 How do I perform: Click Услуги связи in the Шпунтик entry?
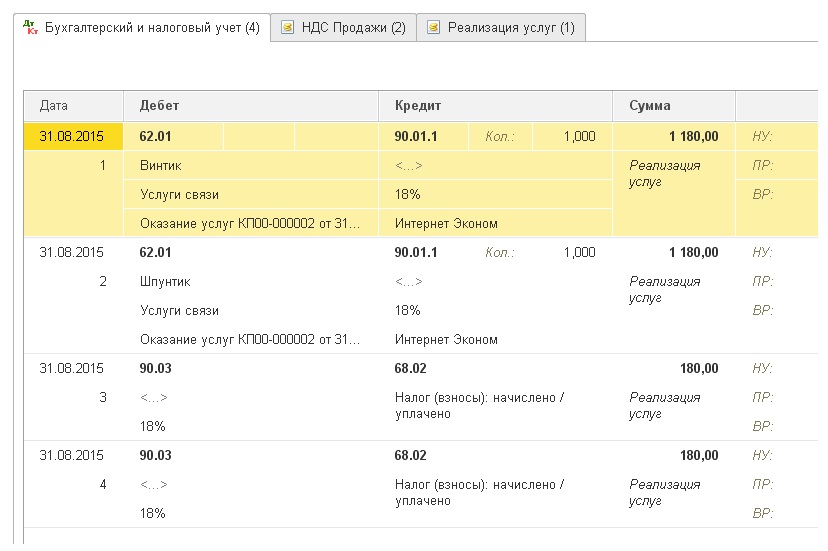tap(180, 311)
